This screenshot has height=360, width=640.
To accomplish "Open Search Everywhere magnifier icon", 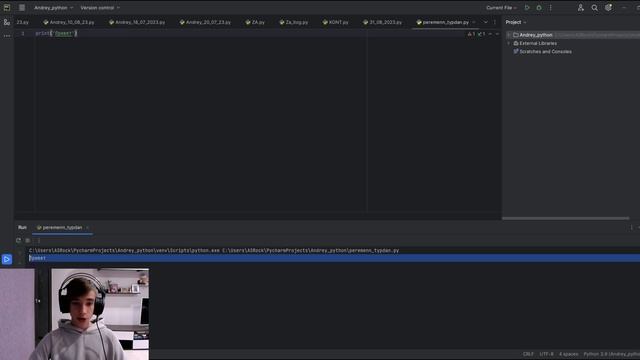I will 595,8.
